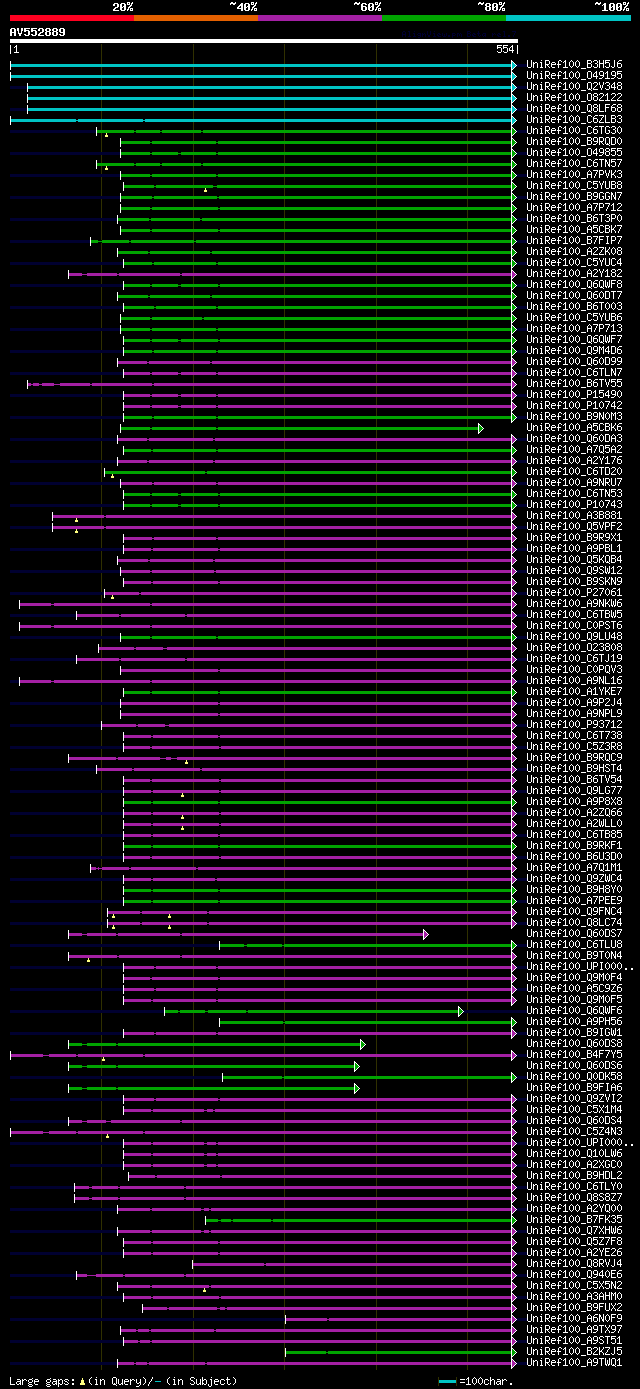Screen dimensions: 640x1389
Task: Open hit label UniRef100_A5C9Z6
Action: (574, 989)
